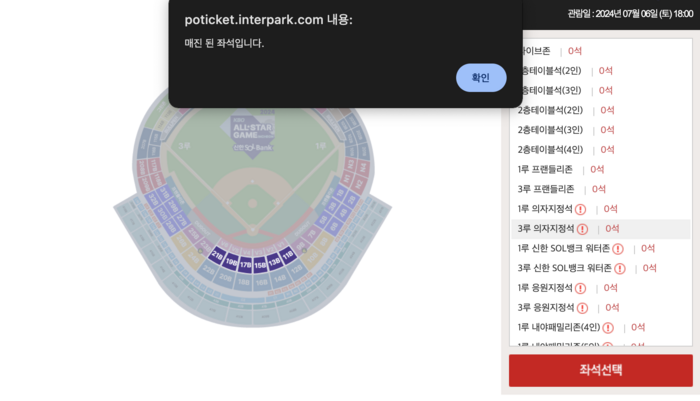Open info icon for 3루 신한 SOL뱅크 워터존
The image size is (700, 401).
[x=620, y=268]
